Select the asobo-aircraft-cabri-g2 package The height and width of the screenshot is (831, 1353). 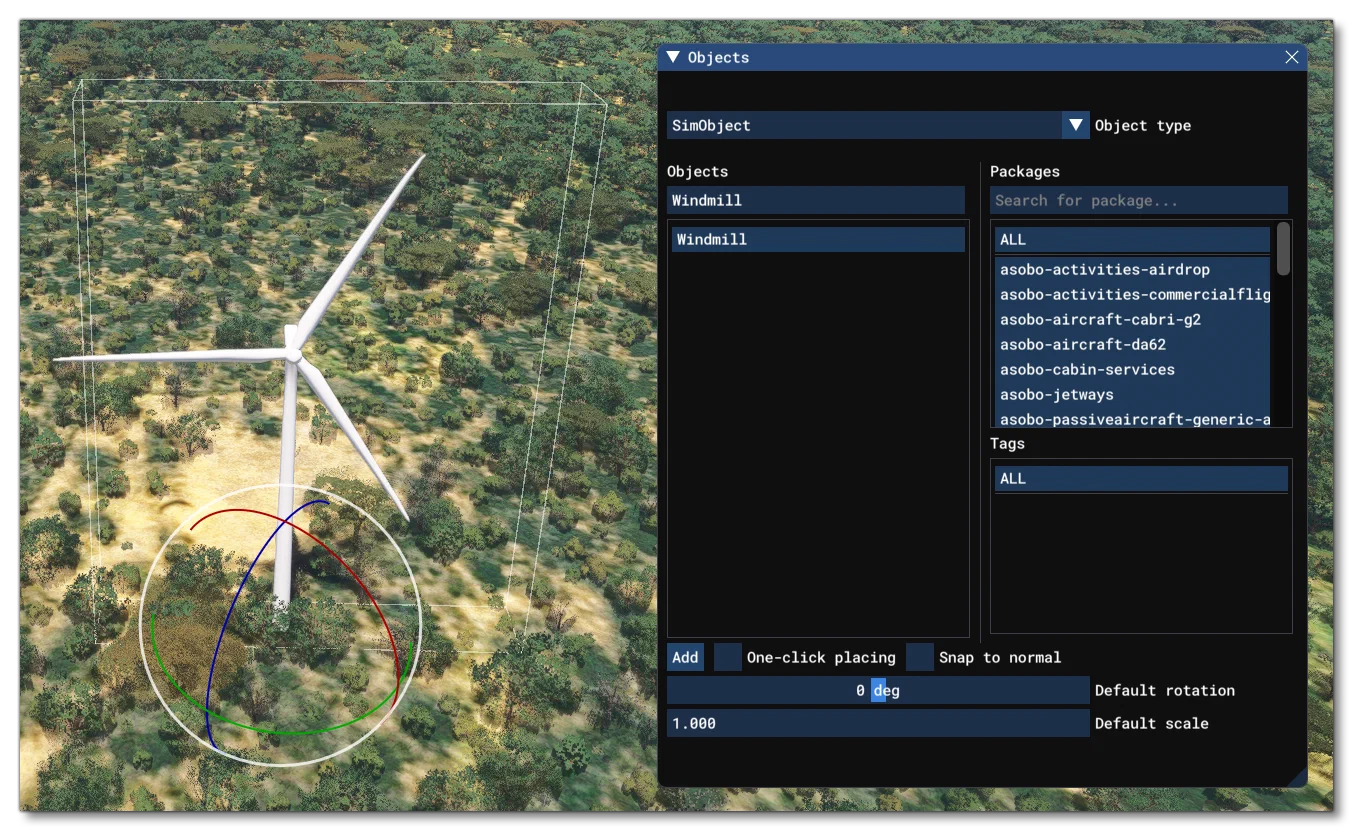[x=1132, y=320]
